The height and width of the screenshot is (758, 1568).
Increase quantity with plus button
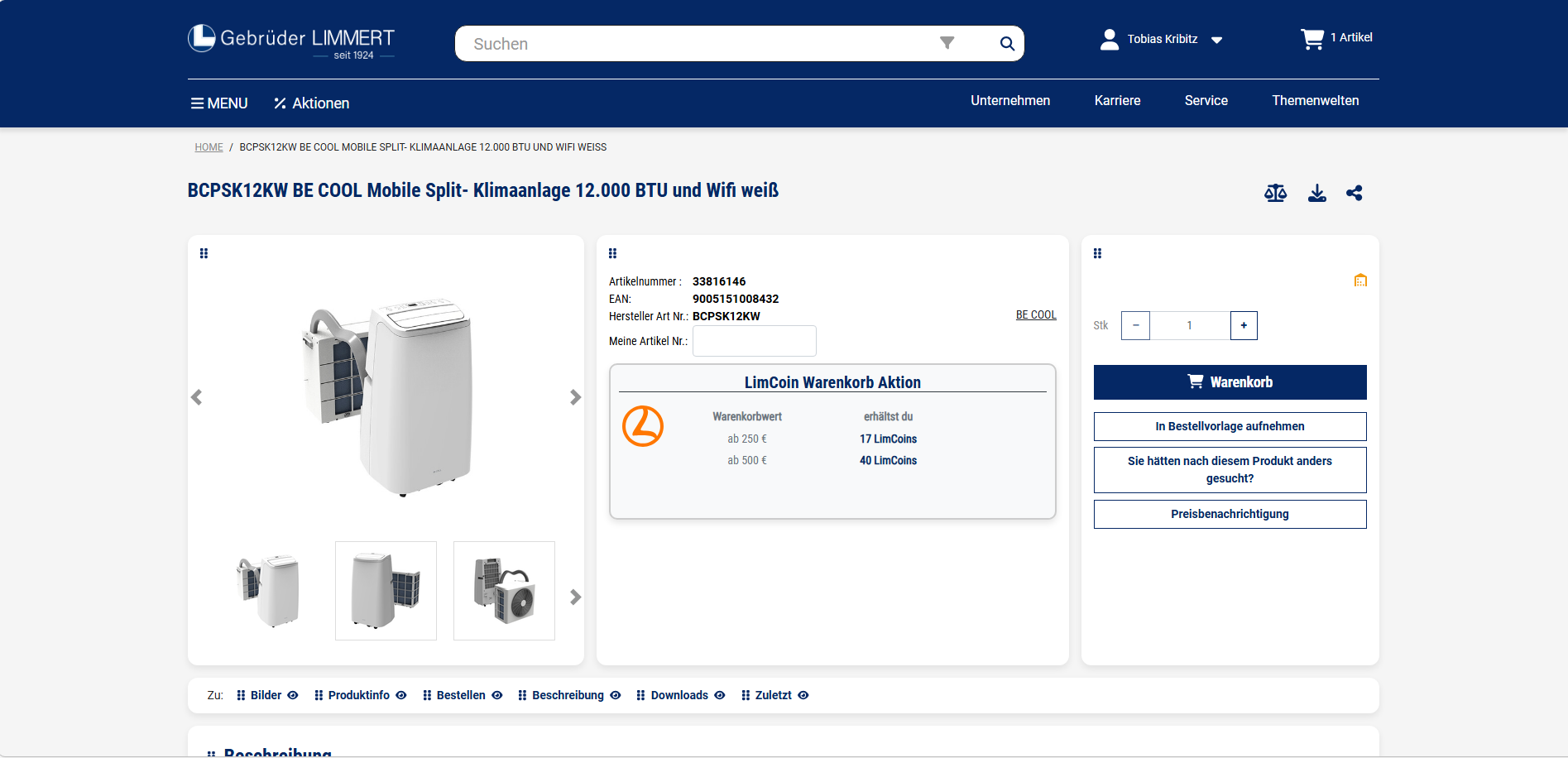(x=1244, y=325)
